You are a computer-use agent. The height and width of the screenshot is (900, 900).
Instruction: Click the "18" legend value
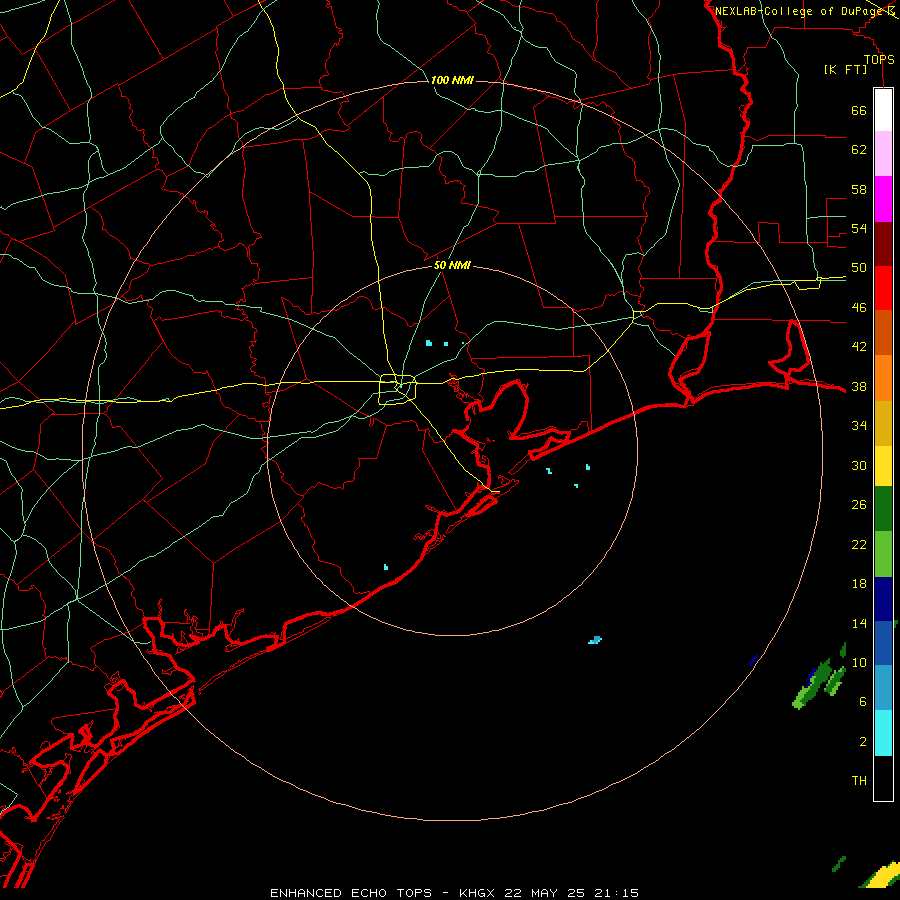pyautogui.click(x=859, y=584)
